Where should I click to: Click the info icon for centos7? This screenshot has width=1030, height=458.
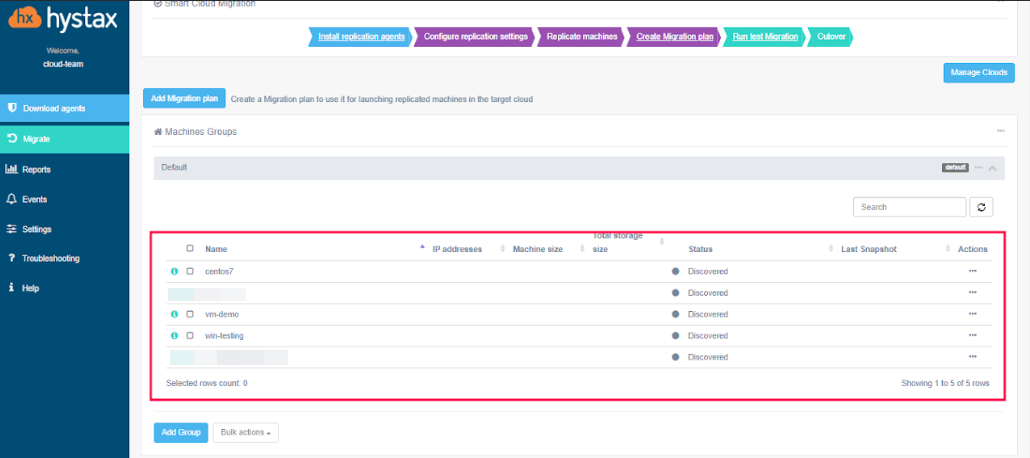(174, 271)
